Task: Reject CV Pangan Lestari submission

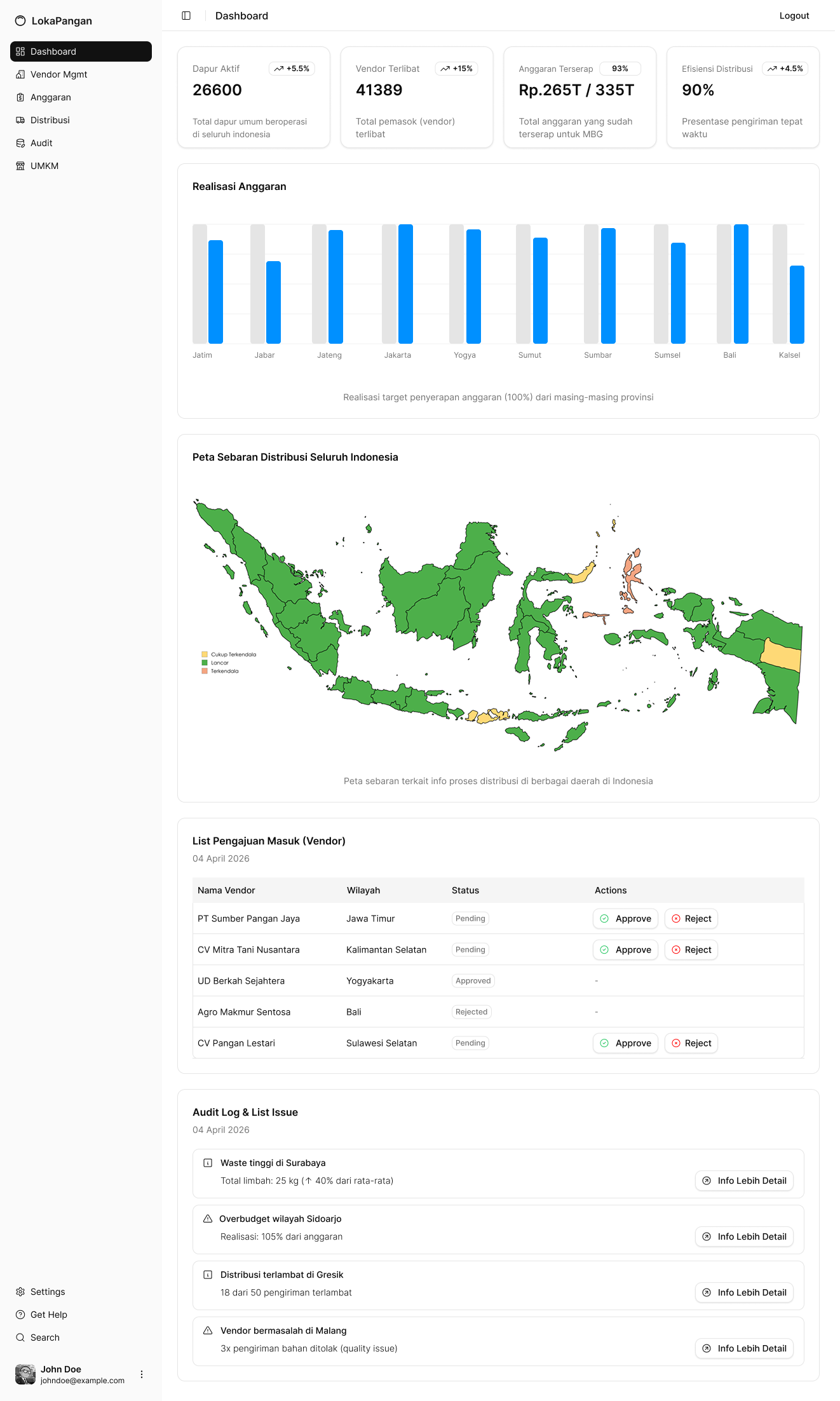Action: pyautogui.click(x=691, y=1043)
